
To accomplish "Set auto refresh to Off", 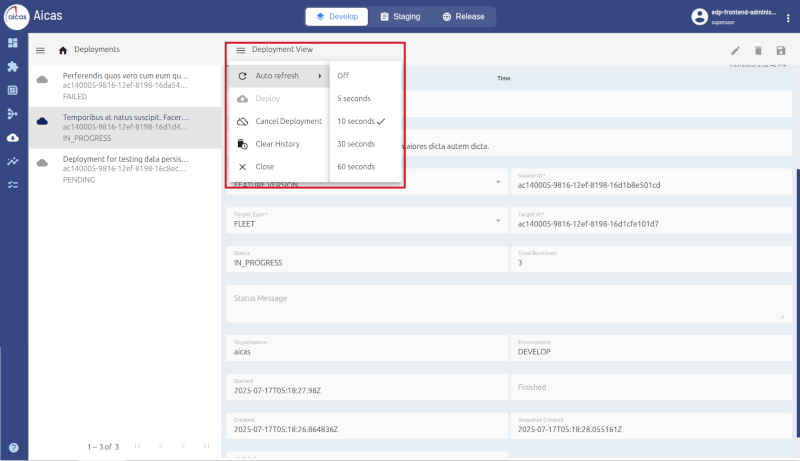I will (x=344, y=75).
